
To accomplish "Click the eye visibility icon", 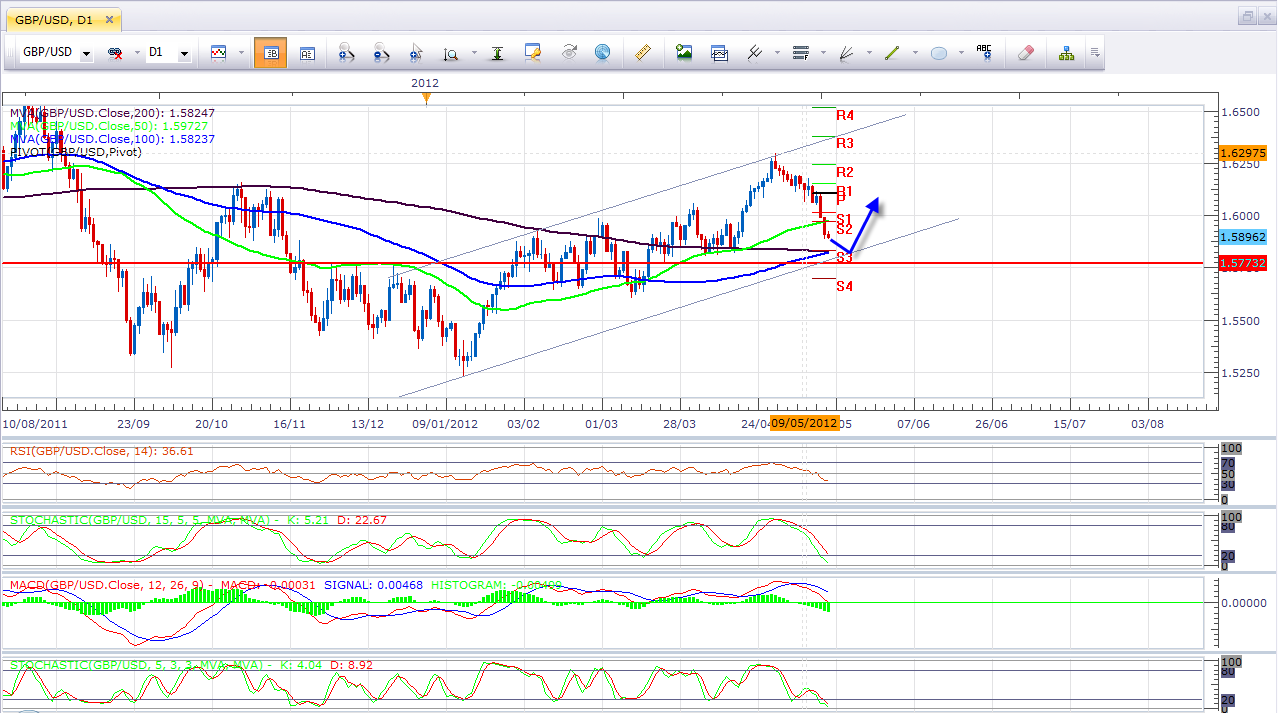I will [569, 53].
